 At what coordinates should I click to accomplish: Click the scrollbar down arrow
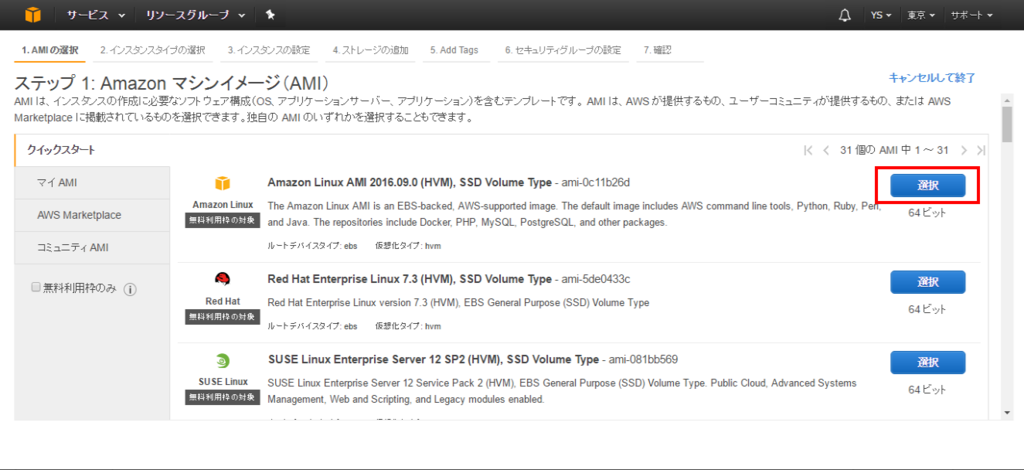click(x=1008, y=413)
